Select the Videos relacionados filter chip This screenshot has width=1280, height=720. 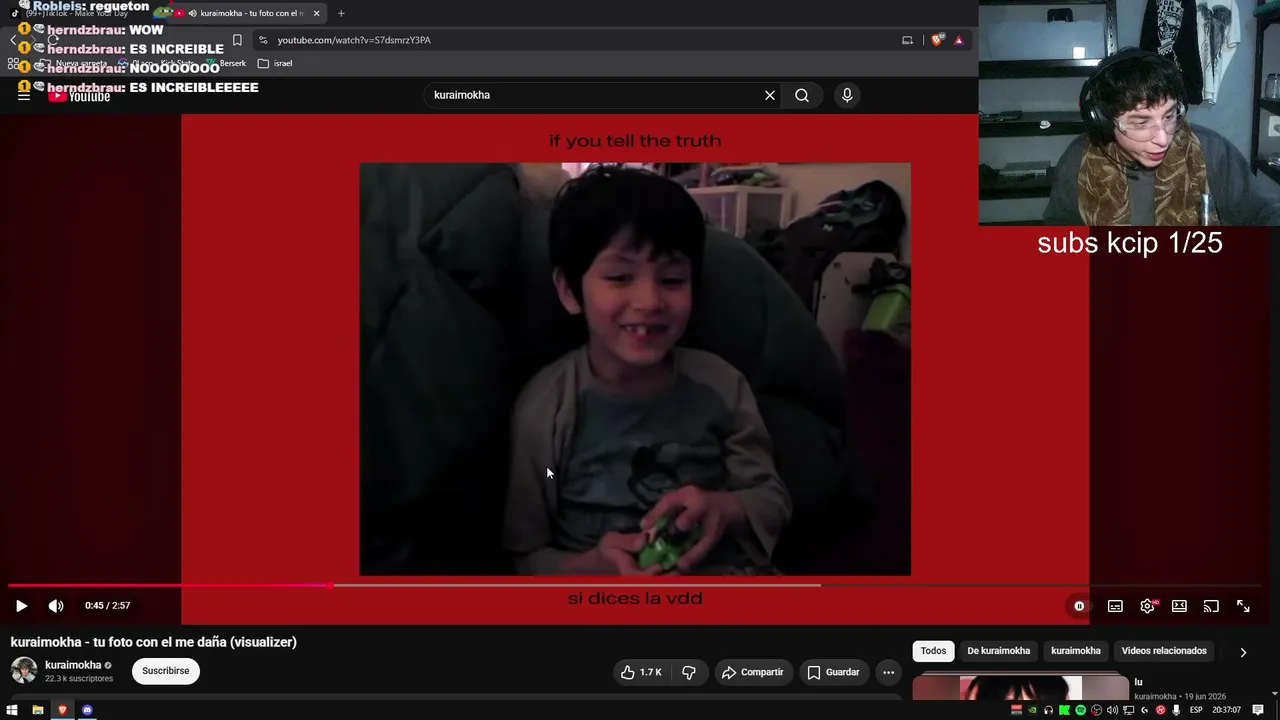(x=1164, y=651)
